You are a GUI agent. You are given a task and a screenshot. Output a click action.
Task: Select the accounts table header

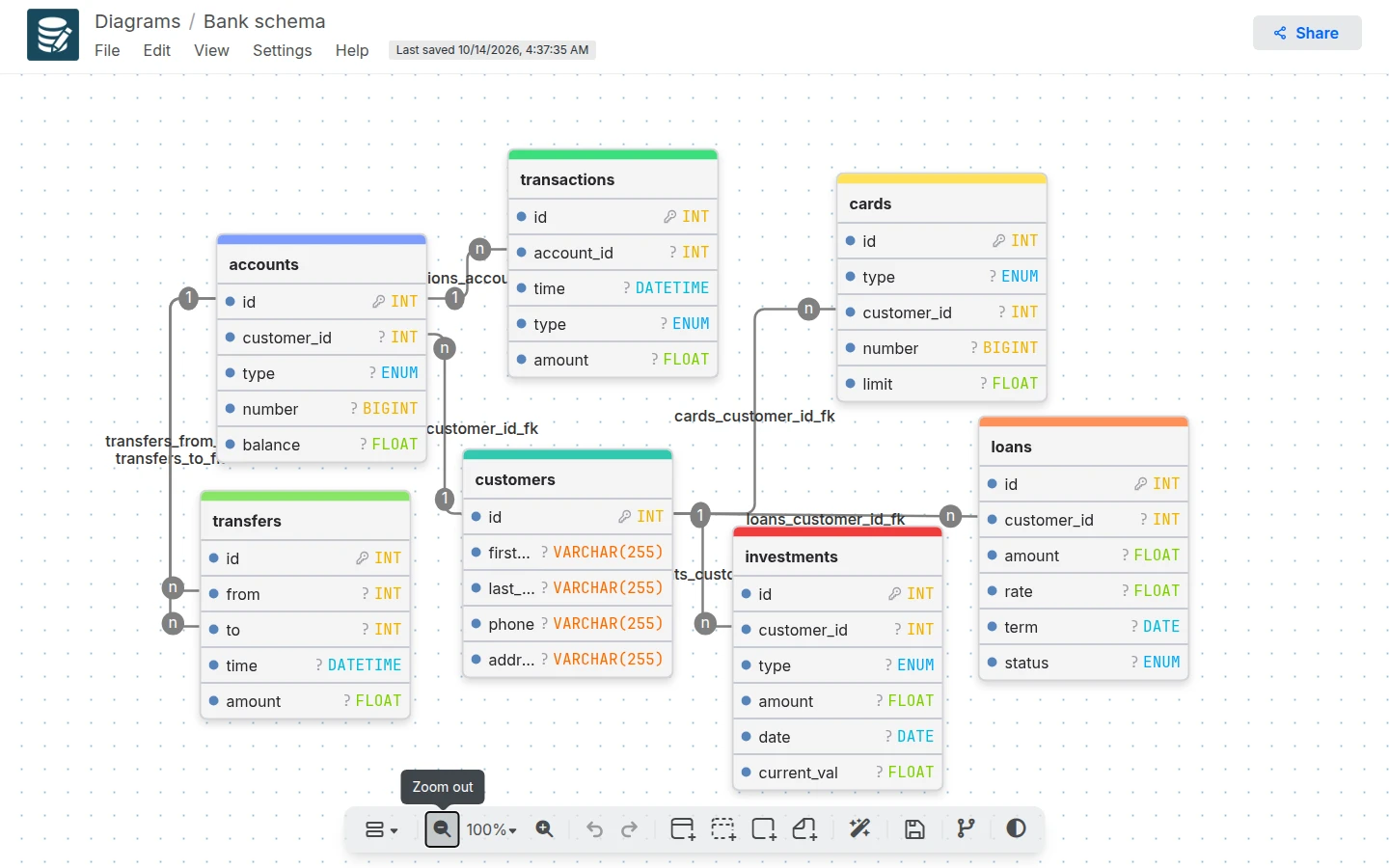[x=321, y=264]
